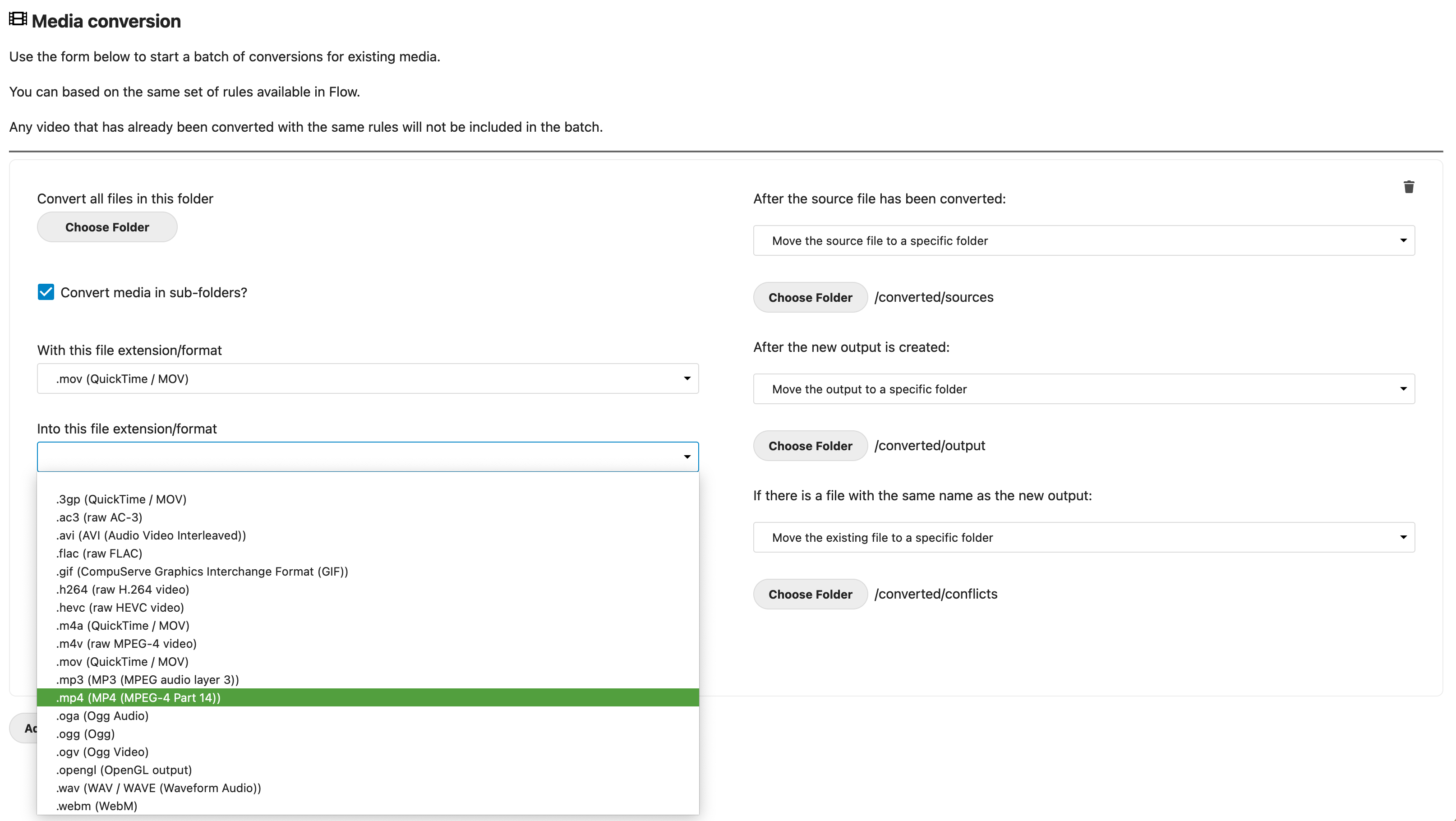
Task: Open the after-output-created action dropdown
Action: (1083, 389)
